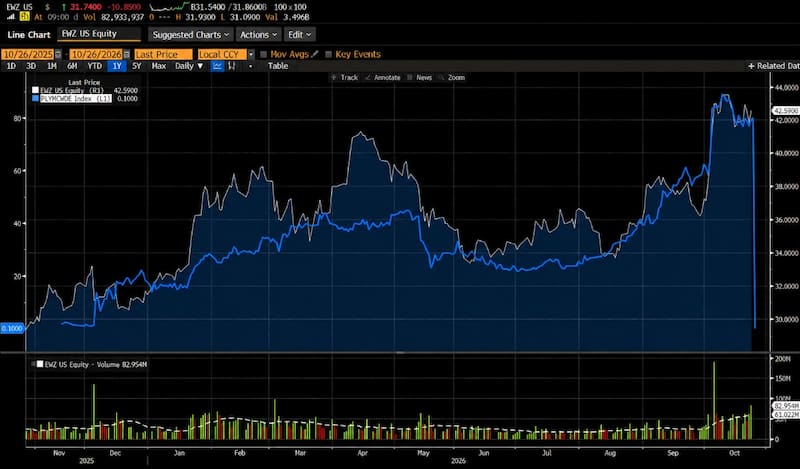
Task: Click the blue 0.1000 tag on left axis
Action: [x=12, y=328]
